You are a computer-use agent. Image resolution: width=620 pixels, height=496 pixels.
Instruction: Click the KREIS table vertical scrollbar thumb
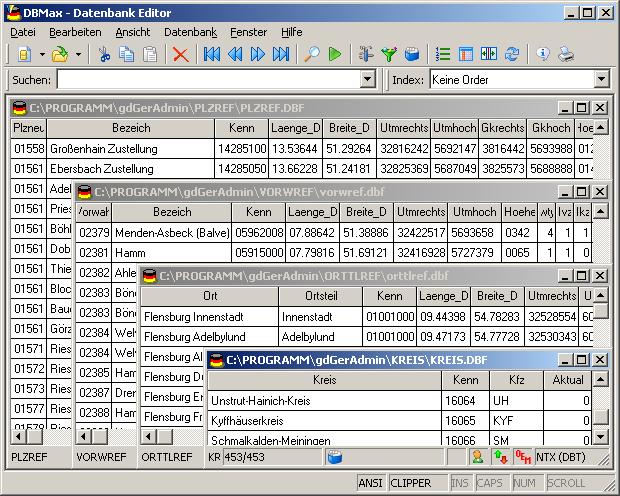click(601, 417)
